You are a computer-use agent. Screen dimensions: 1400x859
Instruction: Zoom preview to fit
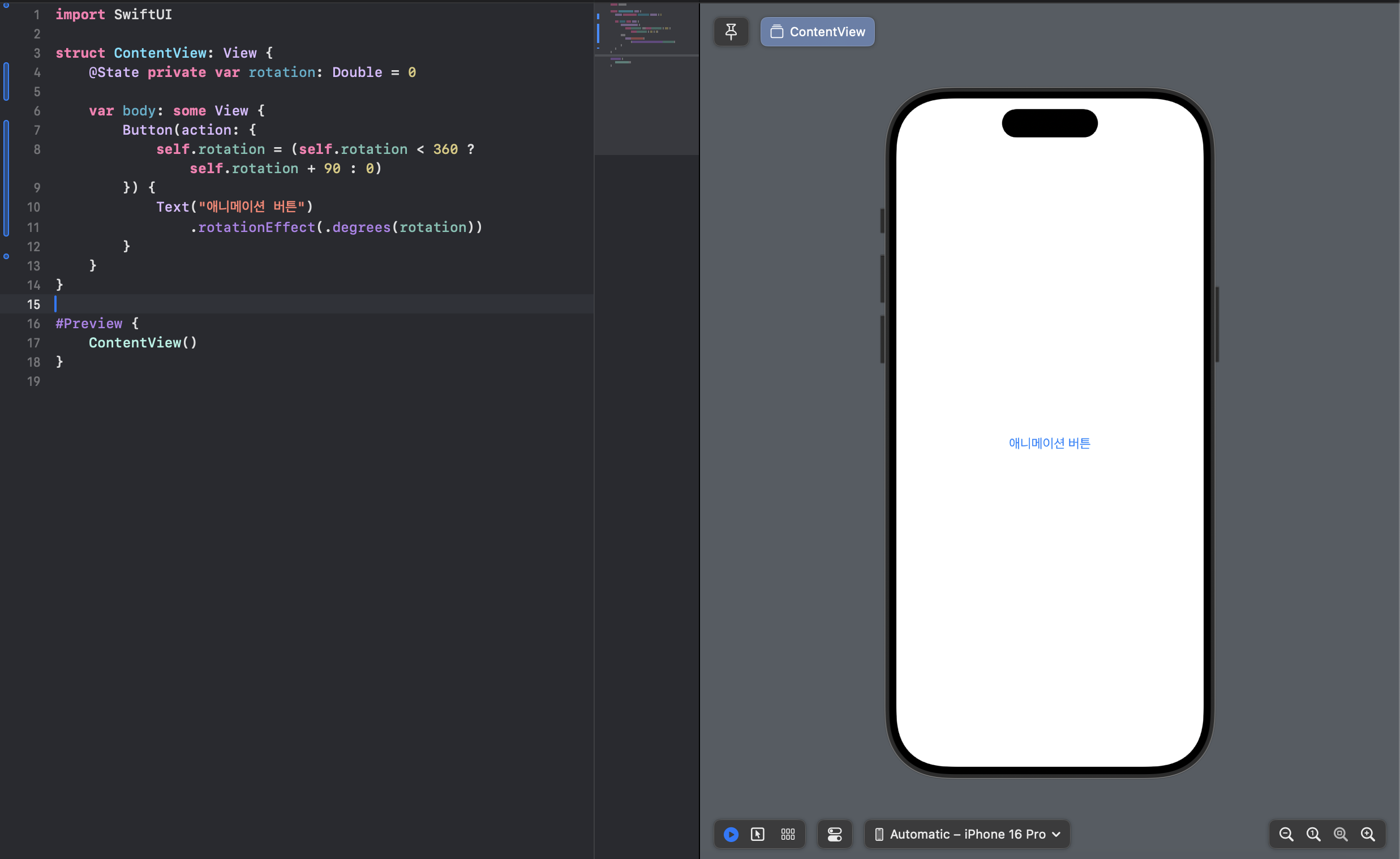[x=1341, y=834]
